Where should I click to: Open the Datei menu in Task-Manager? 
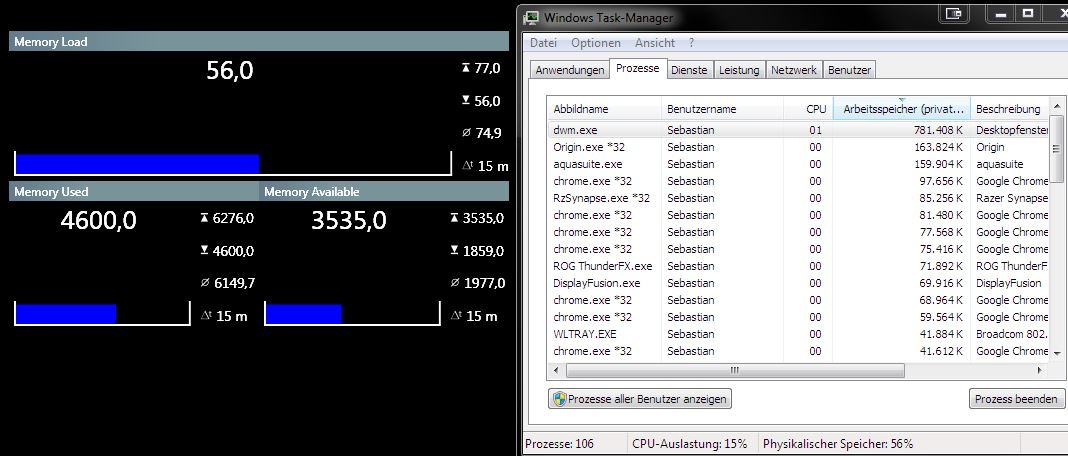(543, 42)
